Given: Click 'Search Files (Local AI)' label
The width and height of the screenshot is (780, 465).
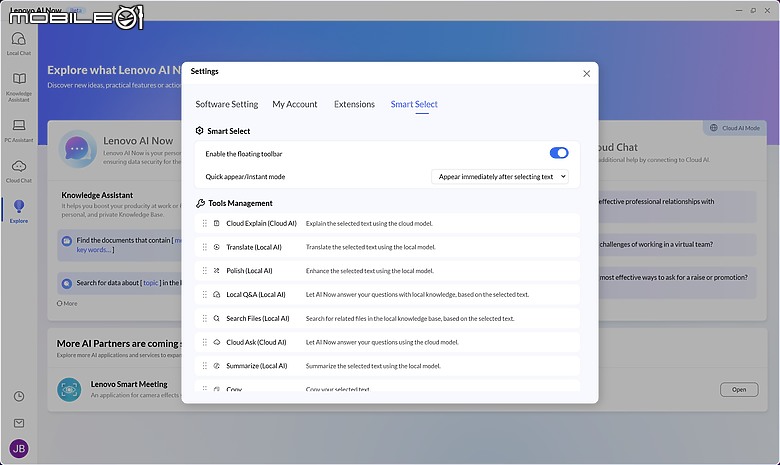Looking at the screenshot, I should [x=258, y=318].
